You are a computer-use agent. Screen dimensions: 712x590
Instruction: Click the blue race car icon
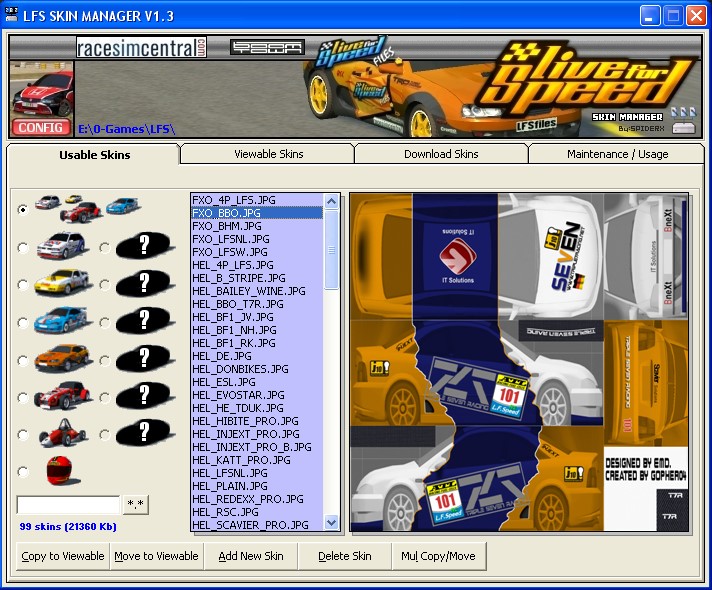click(61, 320)
